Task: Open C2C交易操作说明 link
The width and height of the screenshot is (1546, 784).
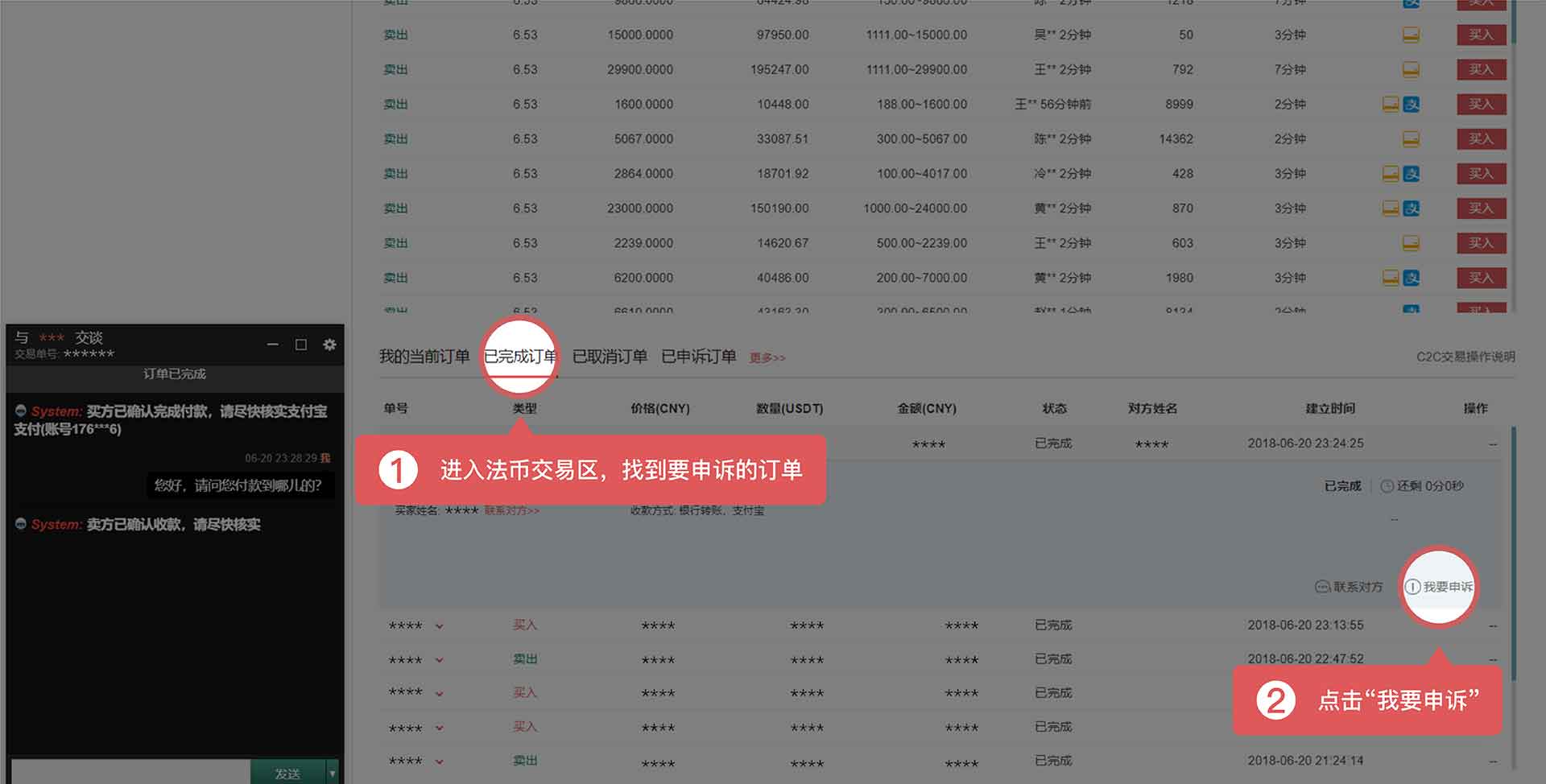Action: click(1465, 357)
